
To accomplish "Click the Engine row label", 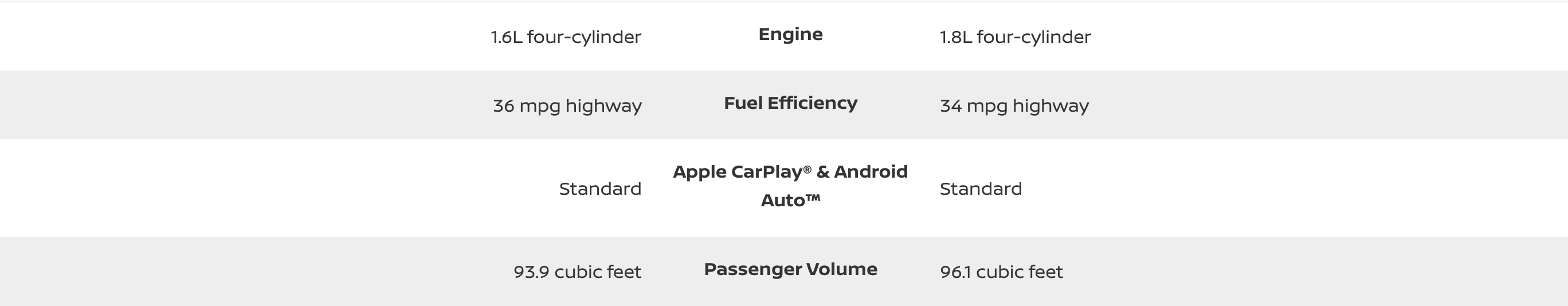I will pyautogui.click(x=790, y=35).
